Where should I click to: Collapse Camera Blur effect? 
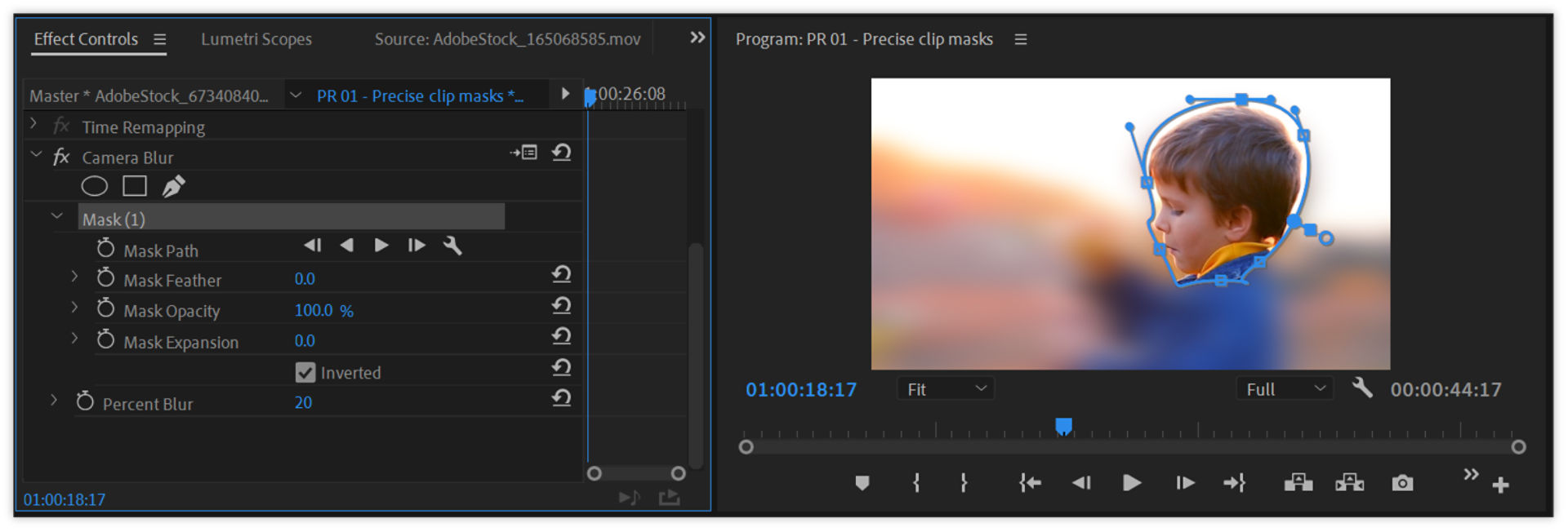pyautogui.click(x=36, y=153)
